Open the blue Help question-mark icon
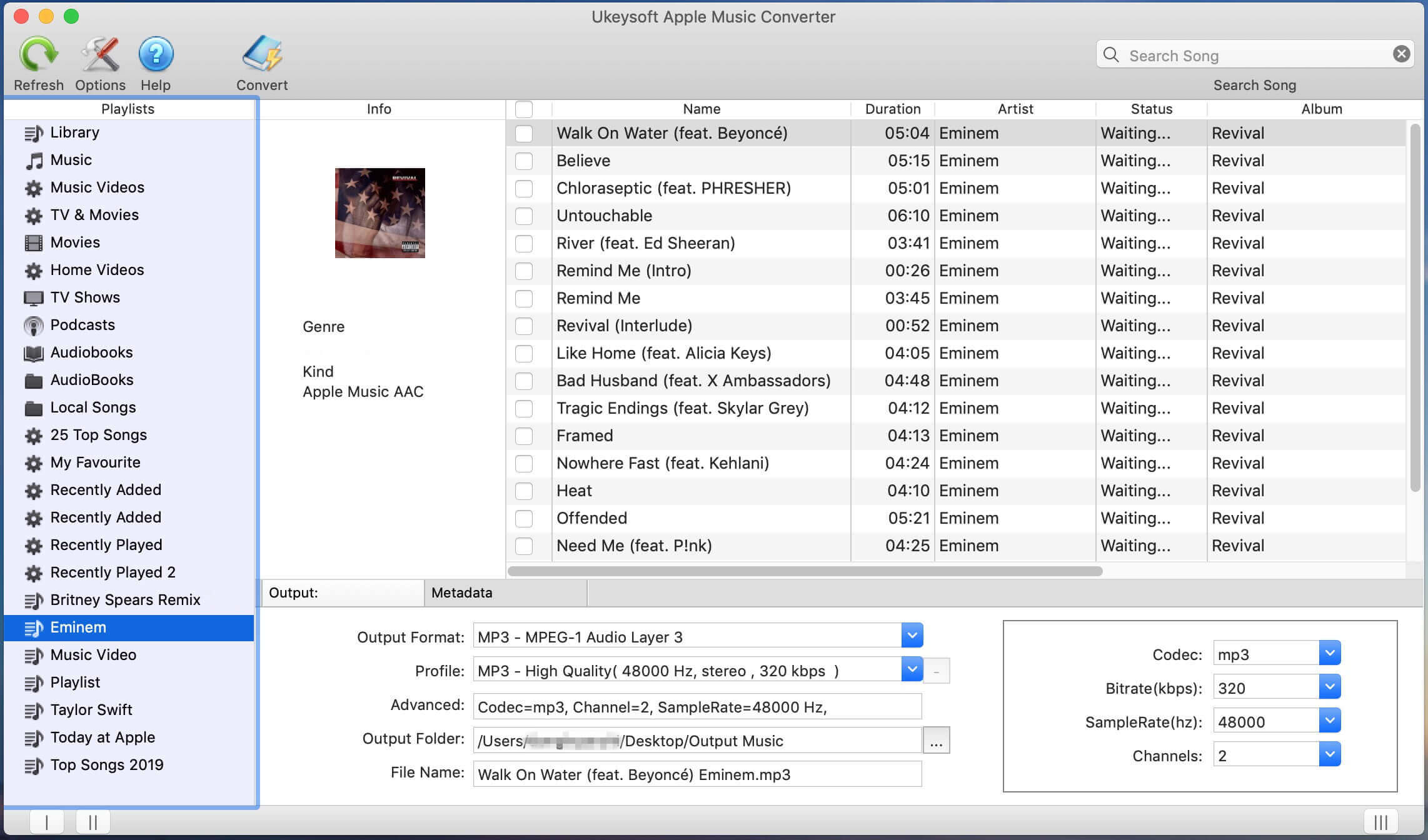This screenshot has height=840, width=1428. tap(156, 54)
